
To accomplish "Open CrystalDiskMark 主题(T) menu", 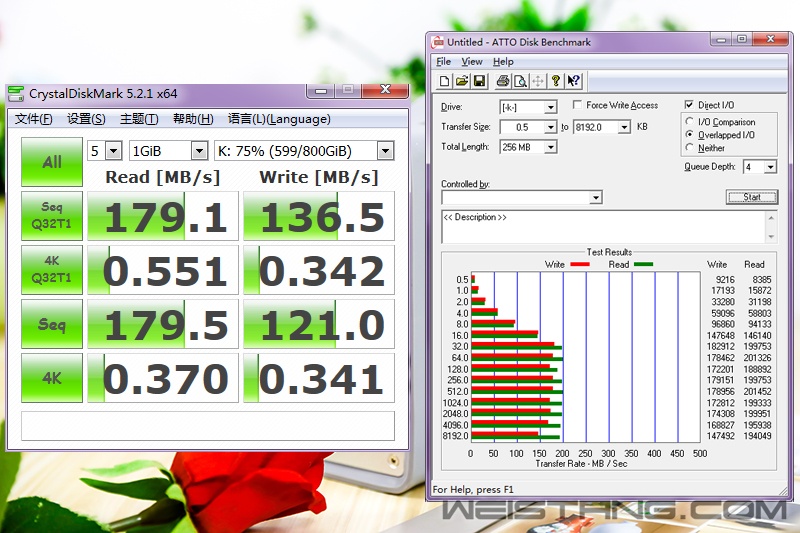I will click(x=139, y=119).
